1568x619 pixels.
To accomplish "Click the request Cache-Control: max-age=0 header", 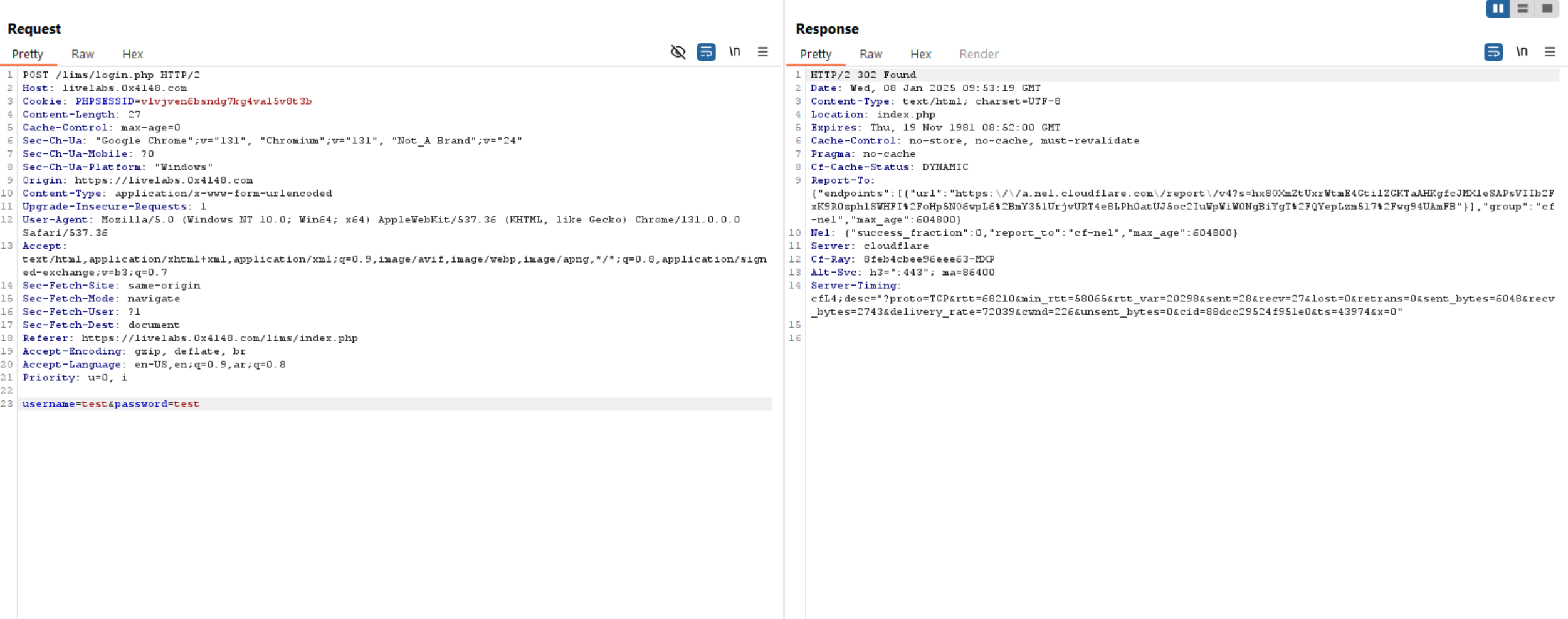I will (101, 128).
